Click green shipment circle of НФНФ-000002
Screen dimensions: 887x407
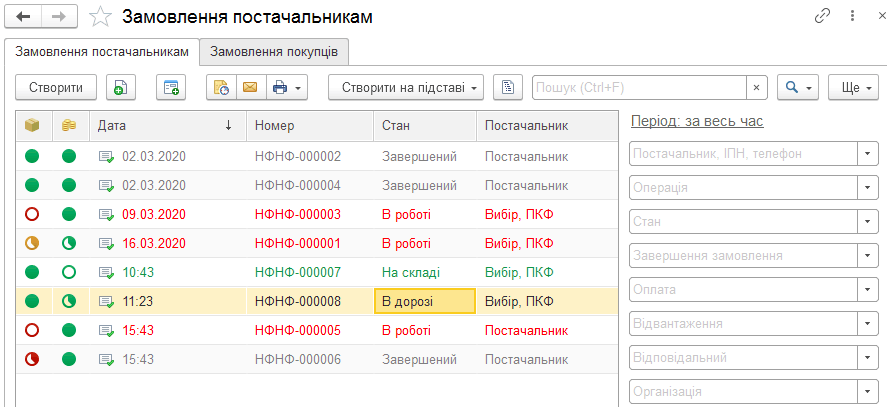click(x=32, y=156)
